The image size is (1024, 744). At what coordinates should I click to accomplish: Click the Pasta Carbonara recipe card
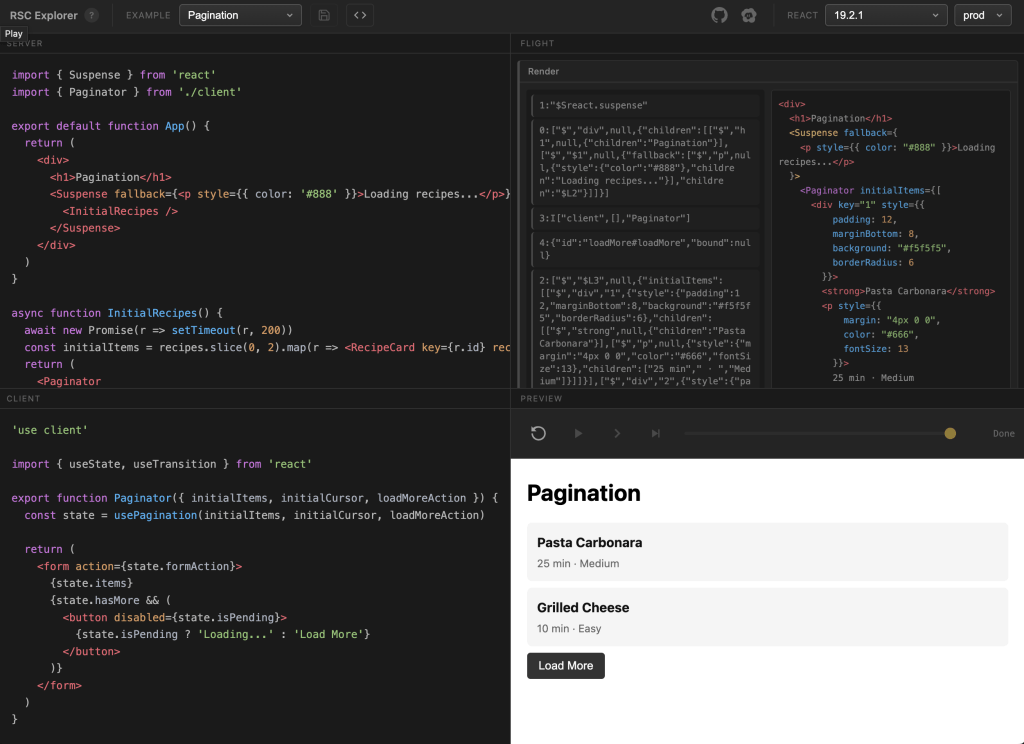pos(767,552)
